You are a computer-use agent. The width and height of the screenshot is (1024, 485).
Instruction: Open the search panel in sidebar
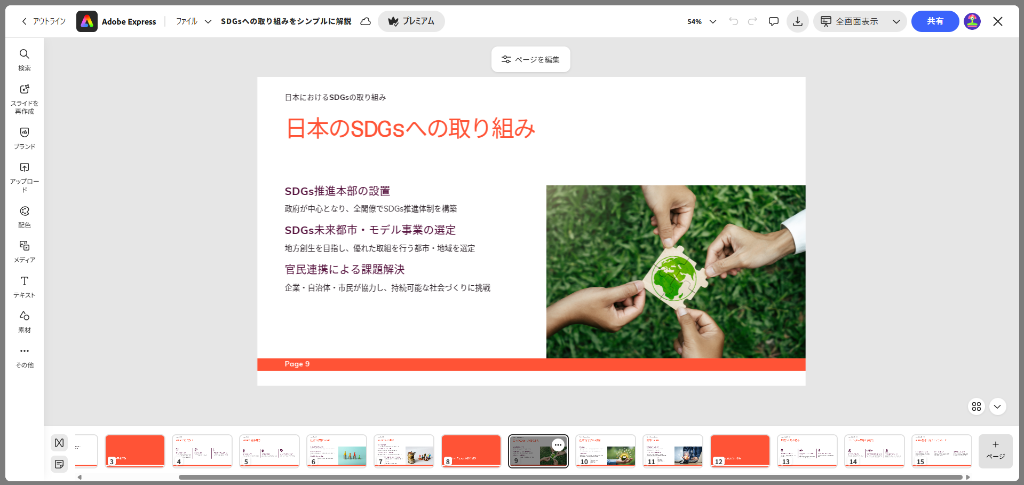tap(24, 59)
